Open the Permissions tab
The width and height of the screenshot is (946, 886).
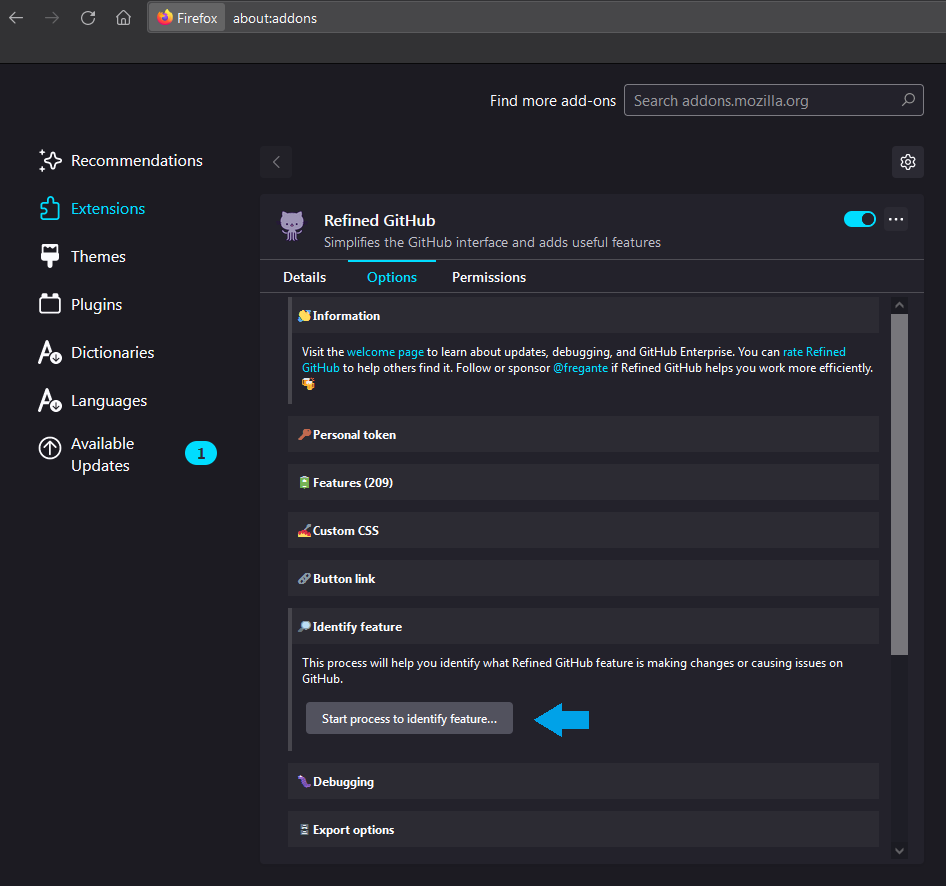click(488, 277)
